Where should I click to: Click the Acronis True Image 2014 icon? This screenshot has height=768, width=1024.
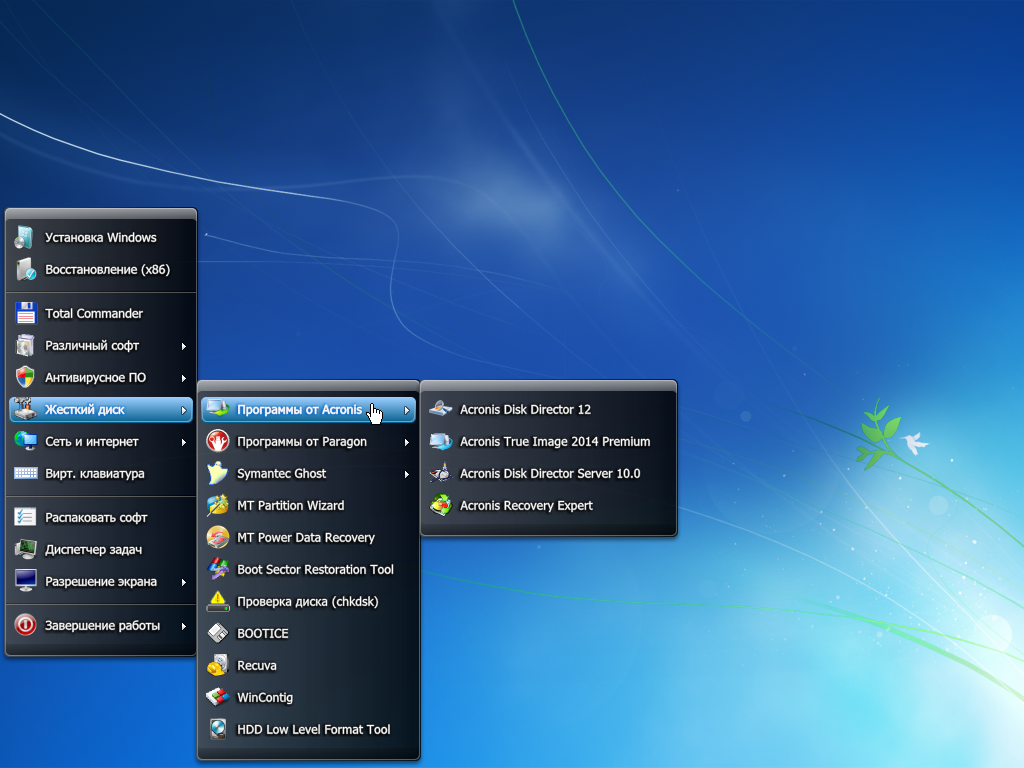[441, 441]
